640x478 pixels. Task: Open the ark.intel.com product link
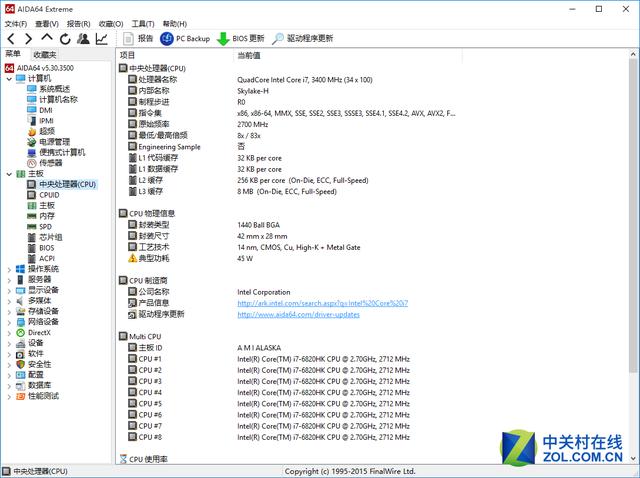[x=322, y=303]
